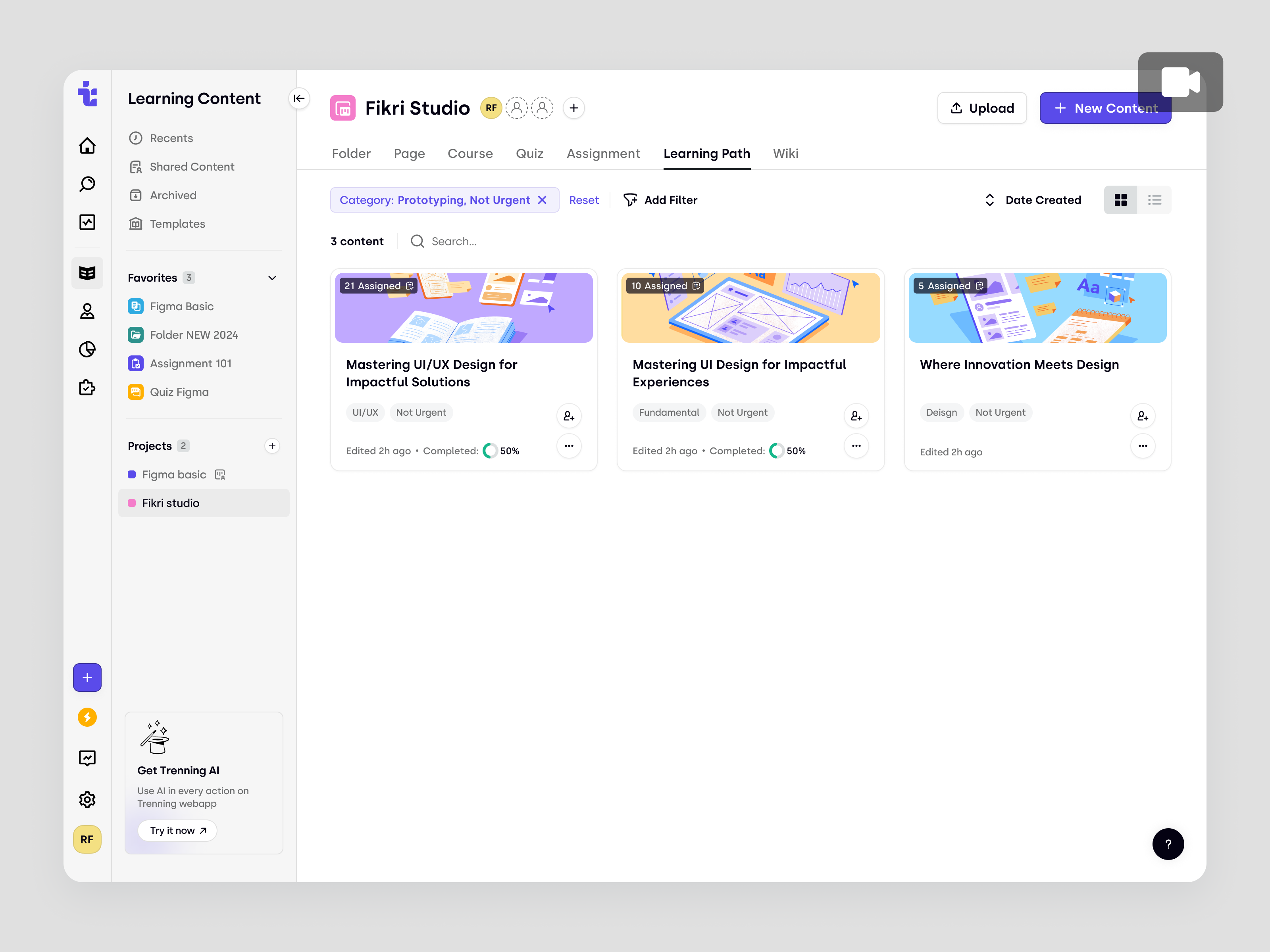Click the 50% completion progress indicator
Viewport: 1270px width, 952px height.
(x=491, y=451)
